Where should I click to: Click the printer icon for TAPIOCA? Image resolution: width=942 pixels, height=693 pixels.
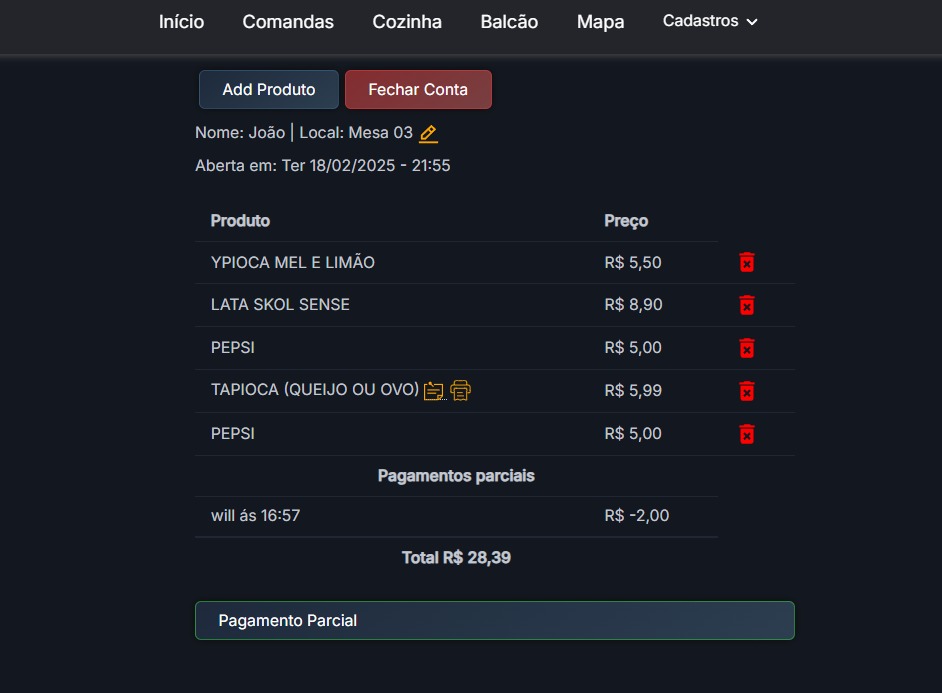(x=459, y=390)
